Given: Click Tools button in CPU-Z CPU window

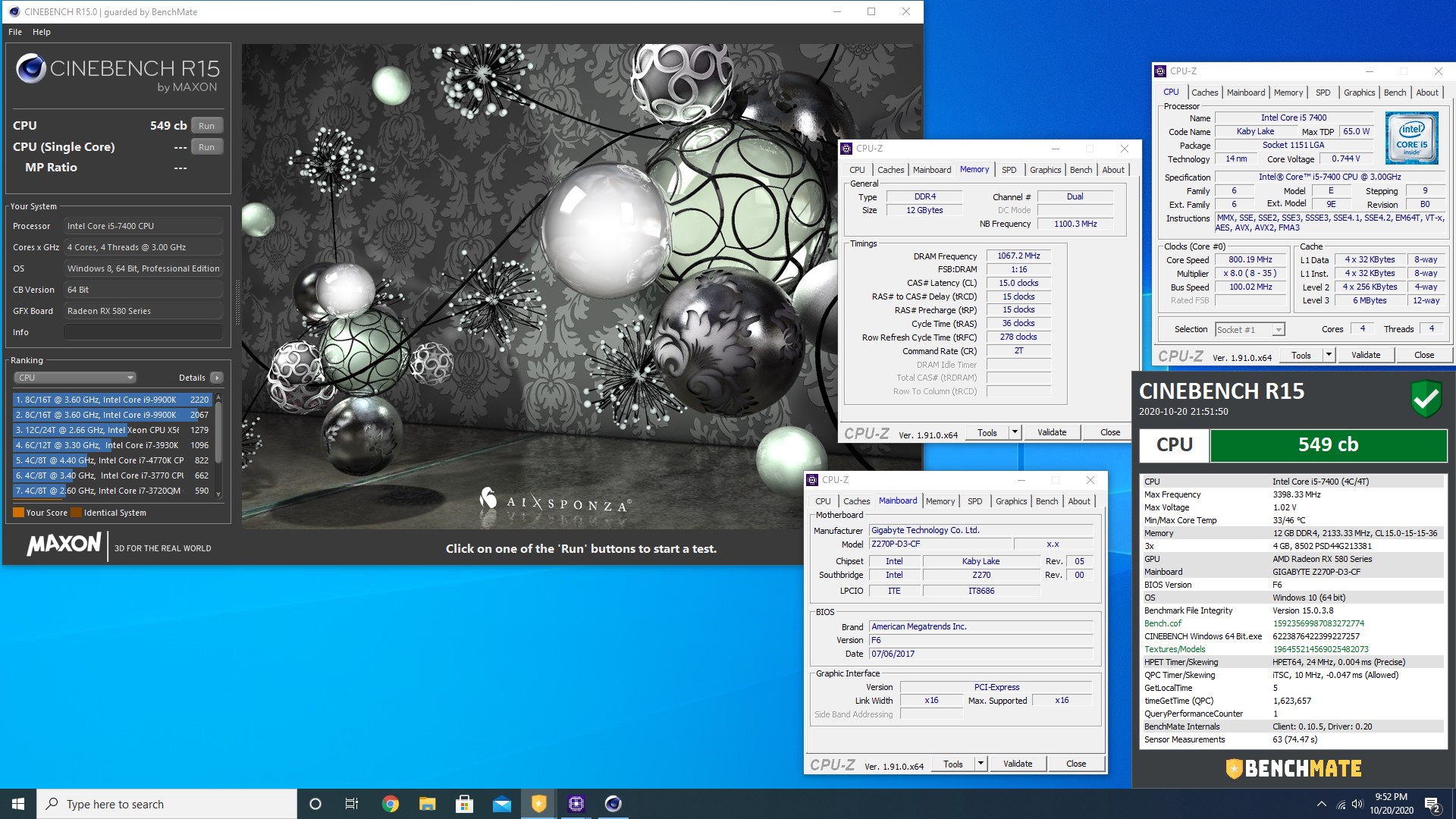Looking at the screenshot, I should (x=1301, y=355).
